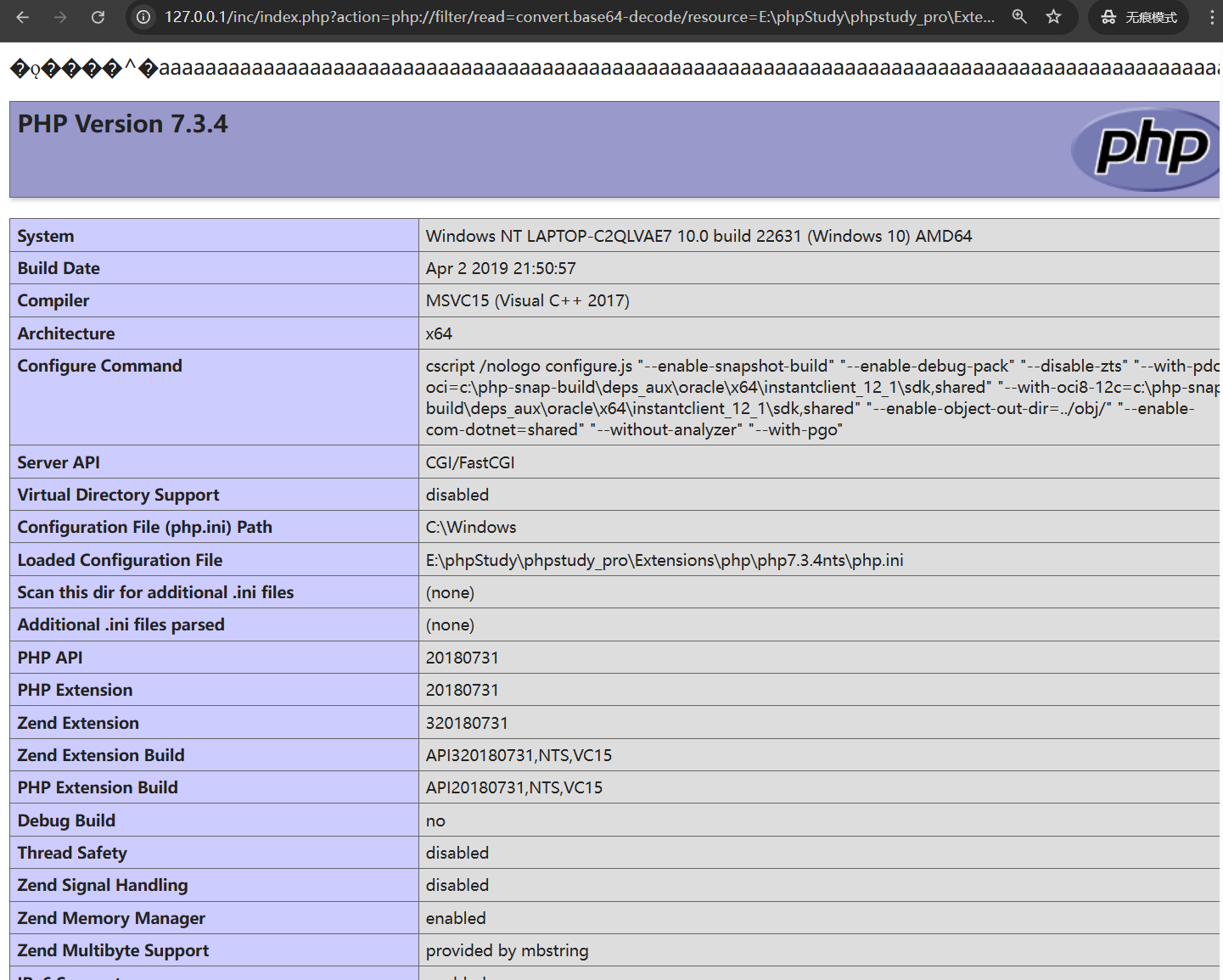Select the 'enabled' memory manager value
The image size is (1223, 980).
pos(456,918)
